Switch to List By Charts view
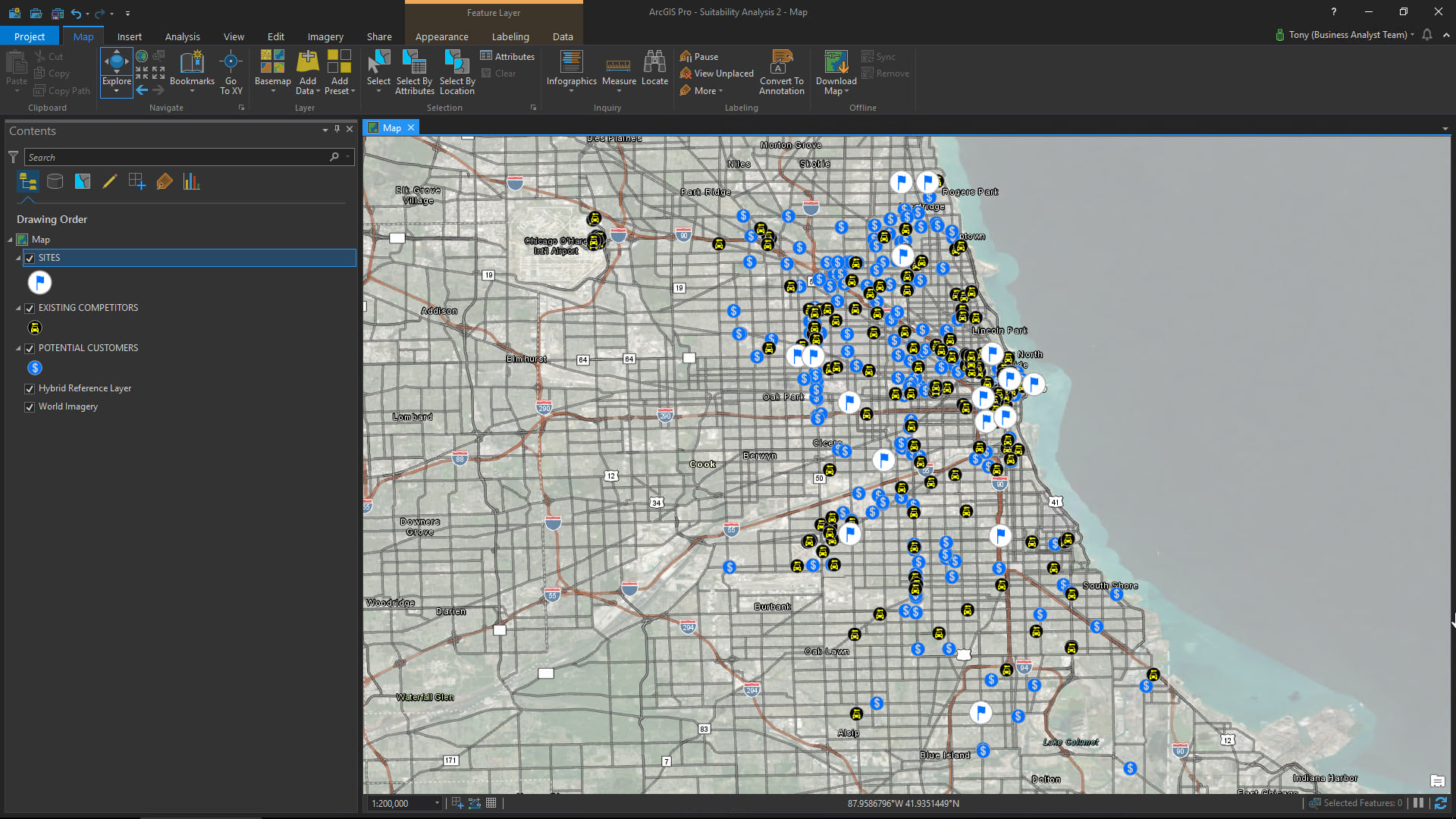This screenshot has width=1456, height=819. pyautogui.click(x=191, y=181)
